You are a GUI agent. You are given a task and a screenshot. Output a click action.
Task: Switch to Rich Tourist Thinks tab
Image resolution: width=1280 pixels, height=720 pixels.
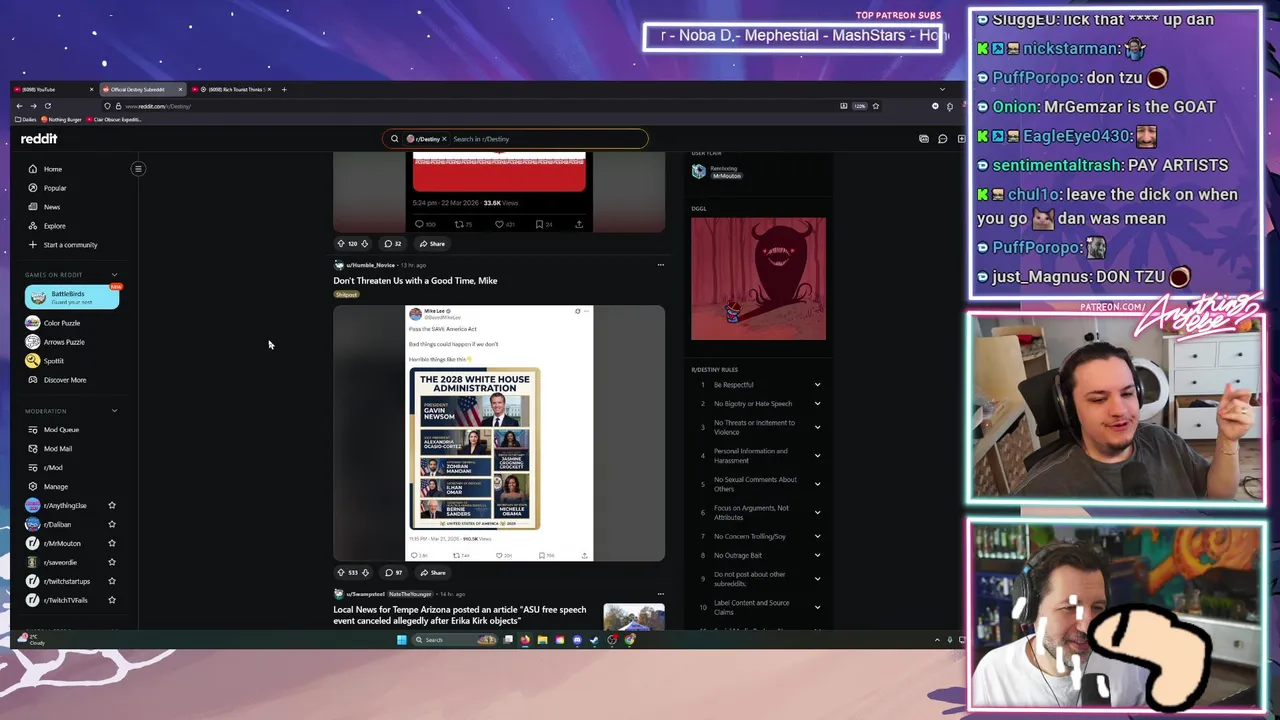230,90
